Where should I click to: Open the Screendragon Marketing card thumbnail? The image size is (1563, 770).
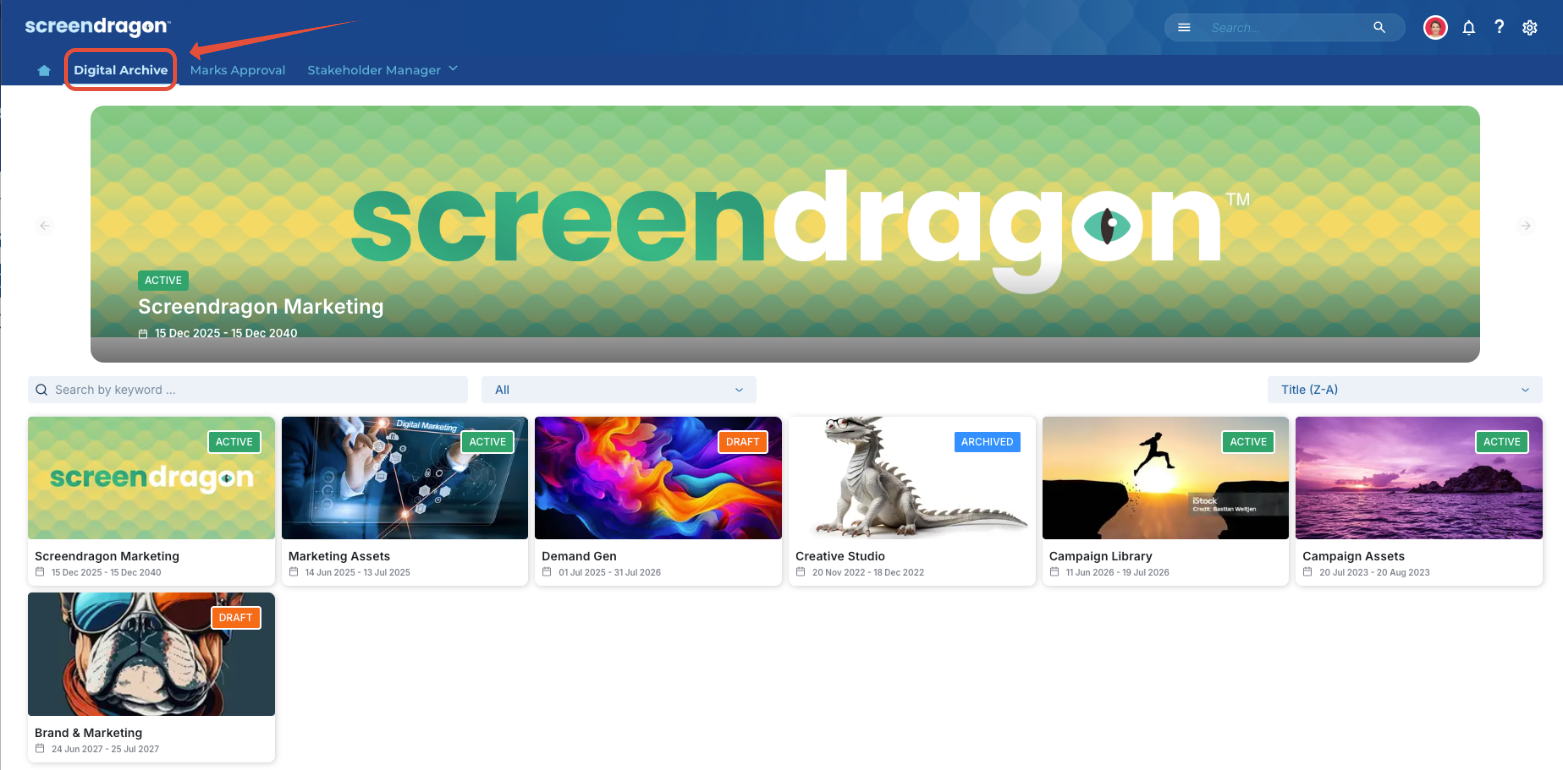[151, 478]
